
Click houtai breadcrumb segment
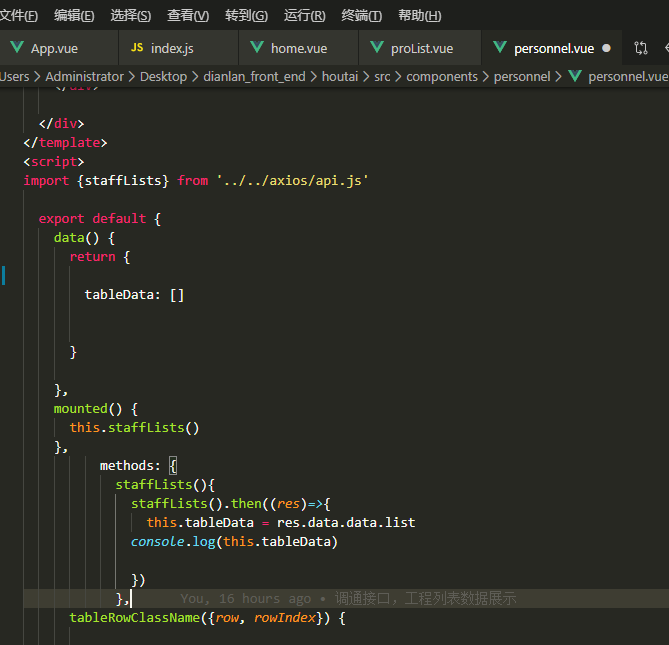340,77
